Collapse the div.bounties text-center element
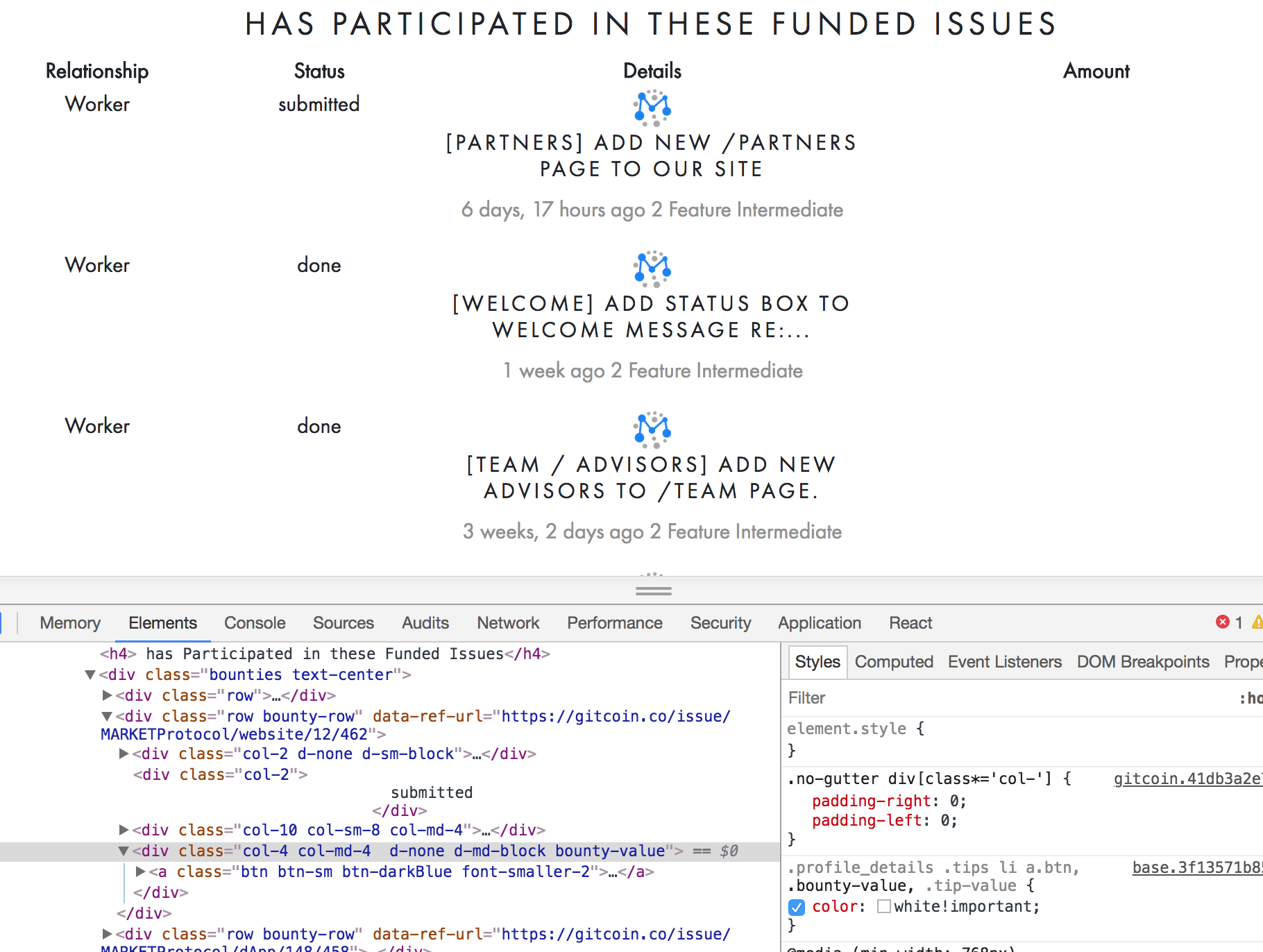 (x=89, y=674)
